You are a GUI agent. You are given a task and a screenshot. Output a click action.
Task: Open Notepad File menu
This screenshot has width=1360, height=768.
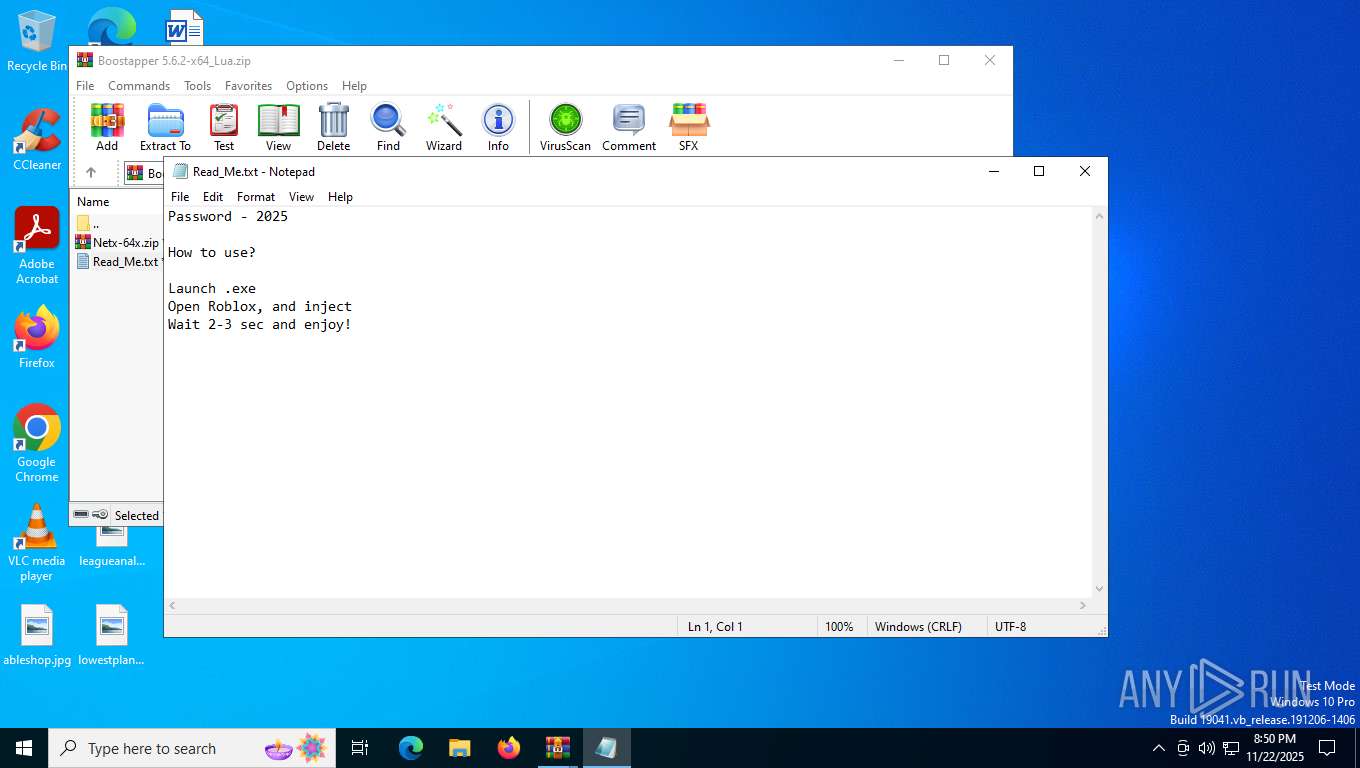tap(180, 197)
